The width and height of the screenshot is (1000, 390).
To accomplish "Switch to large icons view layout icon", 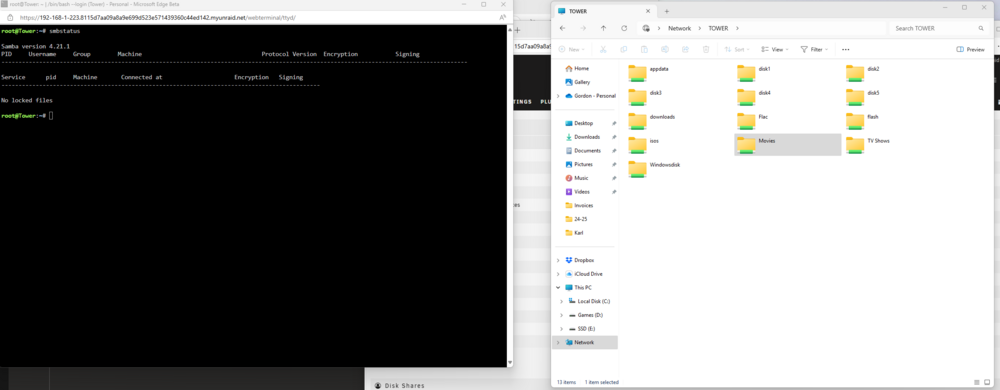I will point(988,382).
